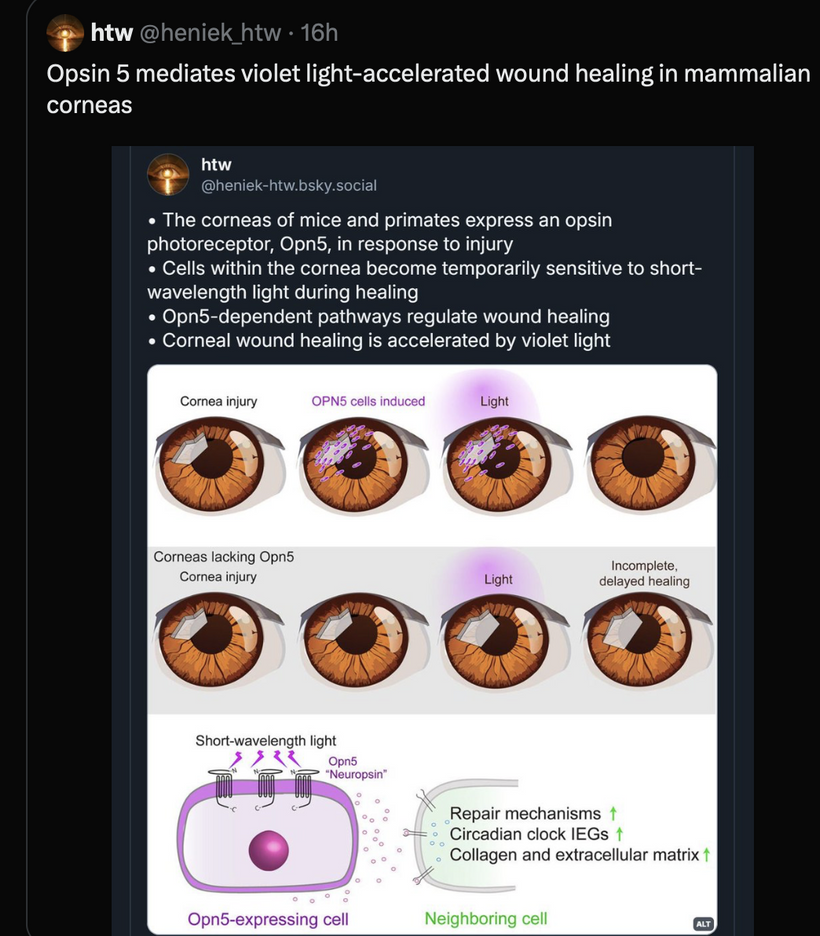Click the htw profile avatar on tweet
Screen dimensions: 820x936
point(66,33)
